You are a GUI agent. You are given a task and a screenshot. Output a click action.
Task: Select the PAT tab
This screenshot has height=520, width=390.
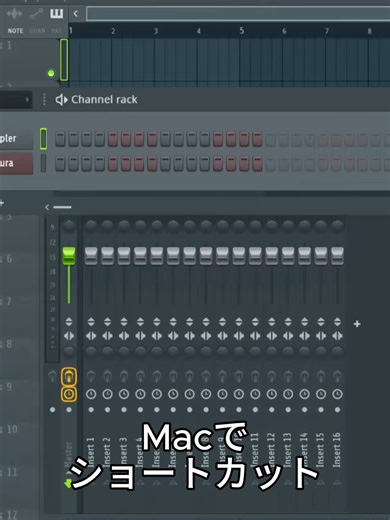(x=56, y=31)
